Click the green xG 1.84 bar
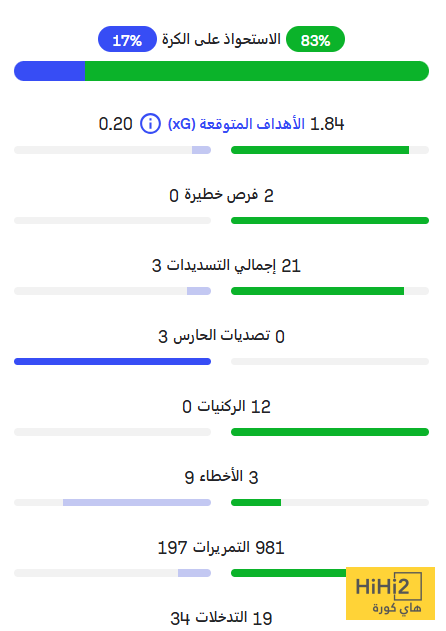The width and height of the screenshot is (446, 631). pyautogui.click(x=320, y=150)
